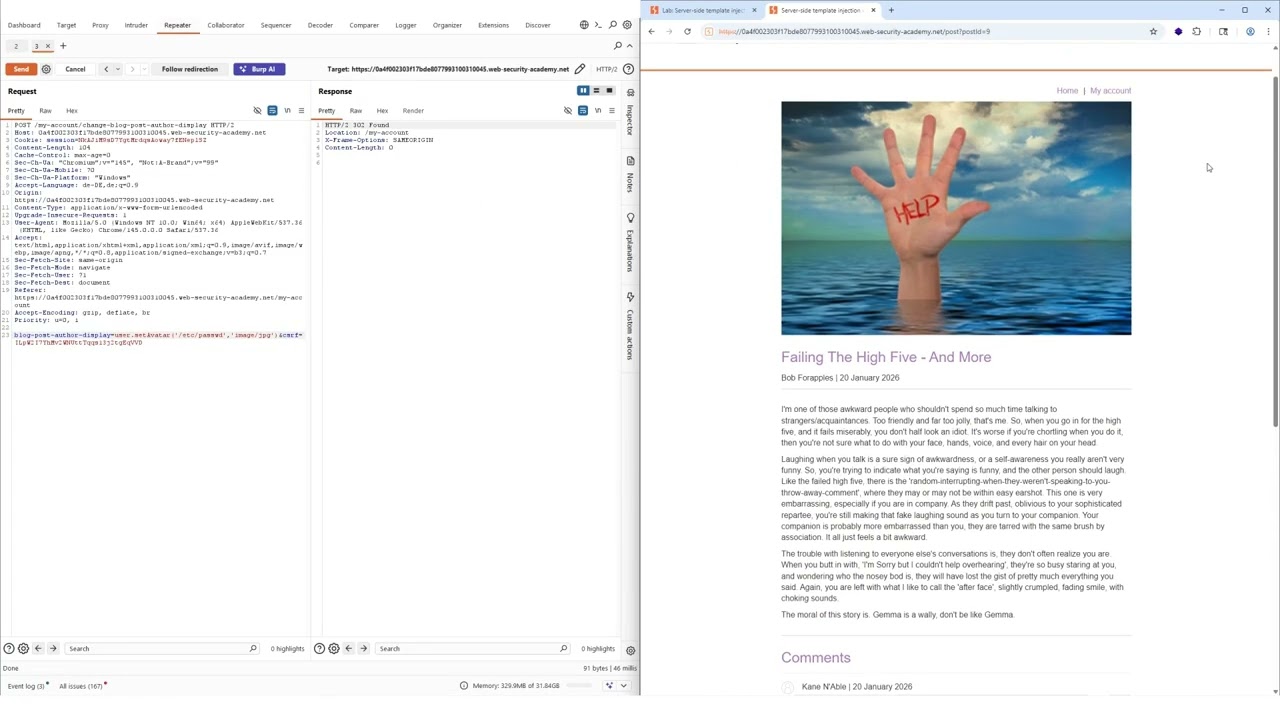Open history dropdown beside back arrow

117,69
